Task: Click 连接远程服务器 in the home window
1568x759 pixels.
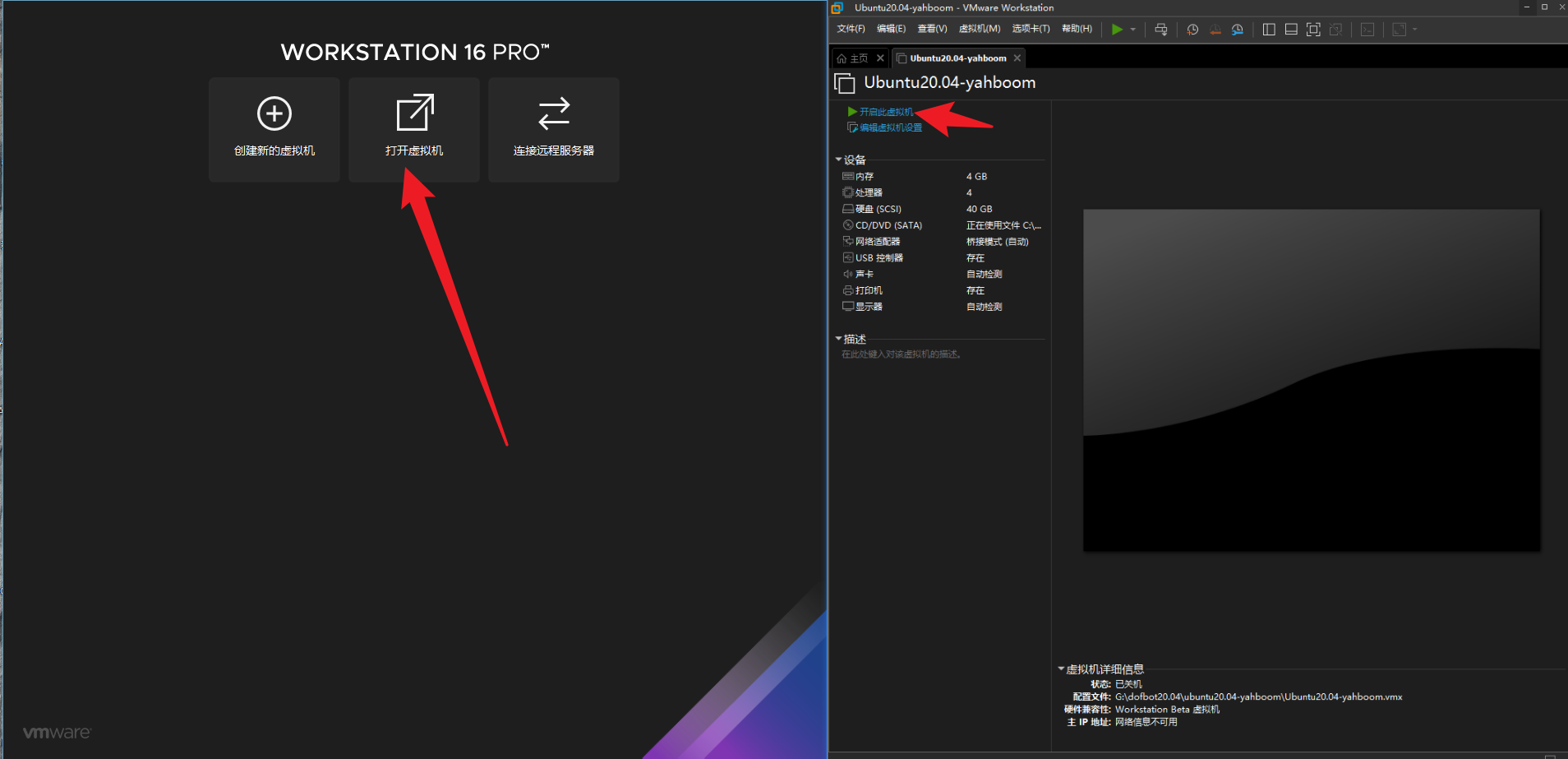Action: pyautogui.click(x=554, y=130)
